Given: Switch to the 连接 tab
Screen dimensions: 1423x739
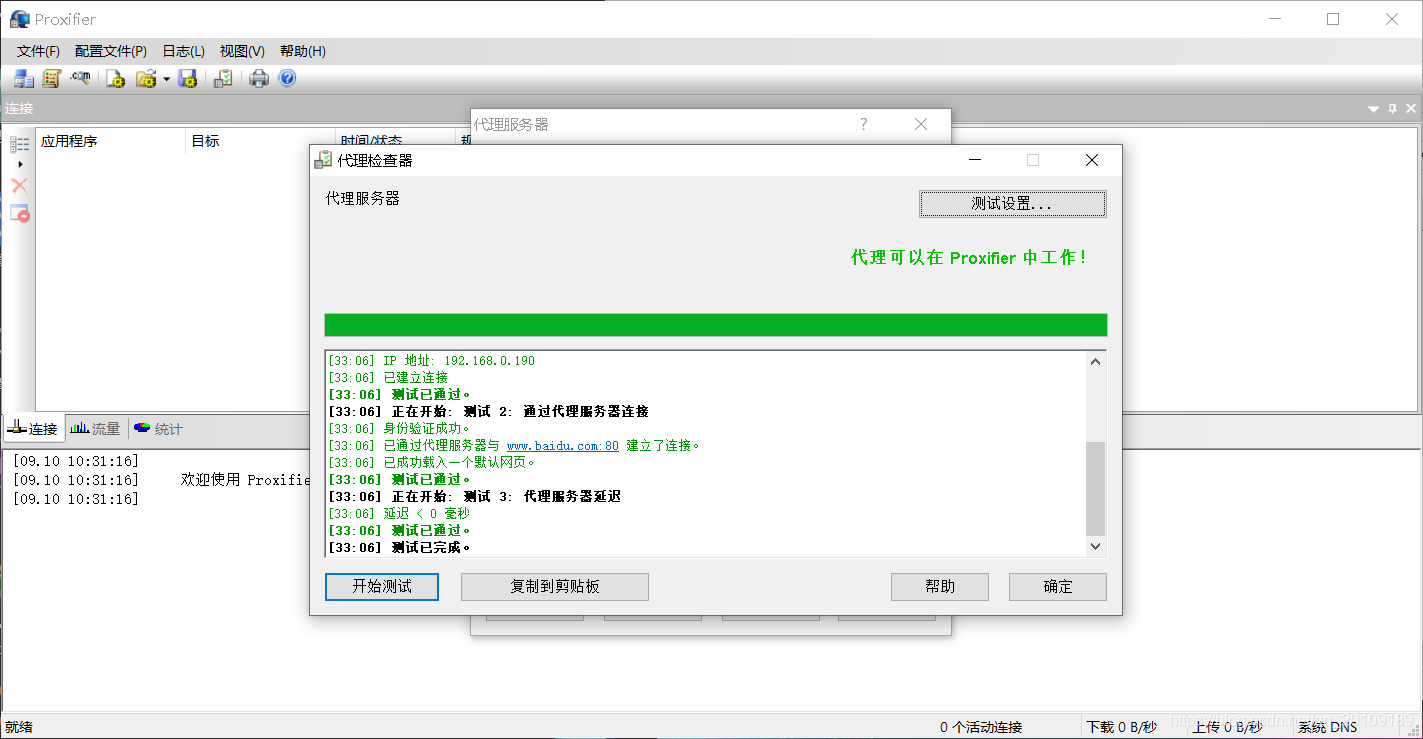Looking at the screenshot, I should click(34, 429).
